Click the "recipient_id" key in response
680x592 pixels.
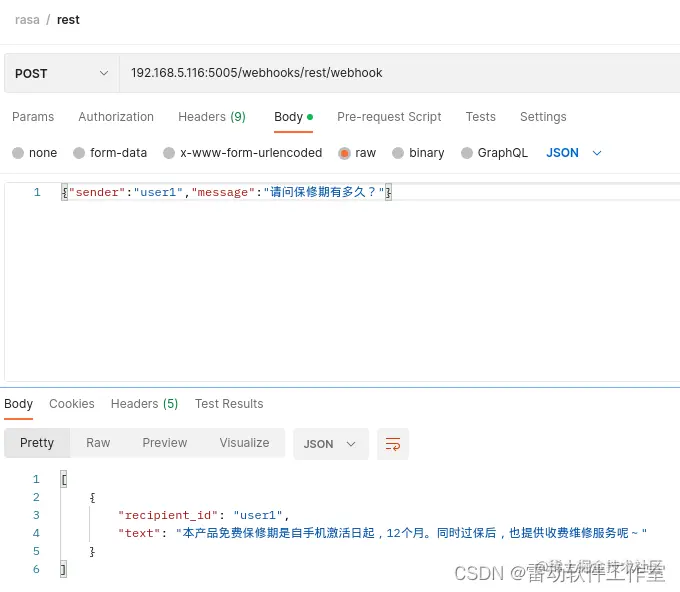click(168, 515)
